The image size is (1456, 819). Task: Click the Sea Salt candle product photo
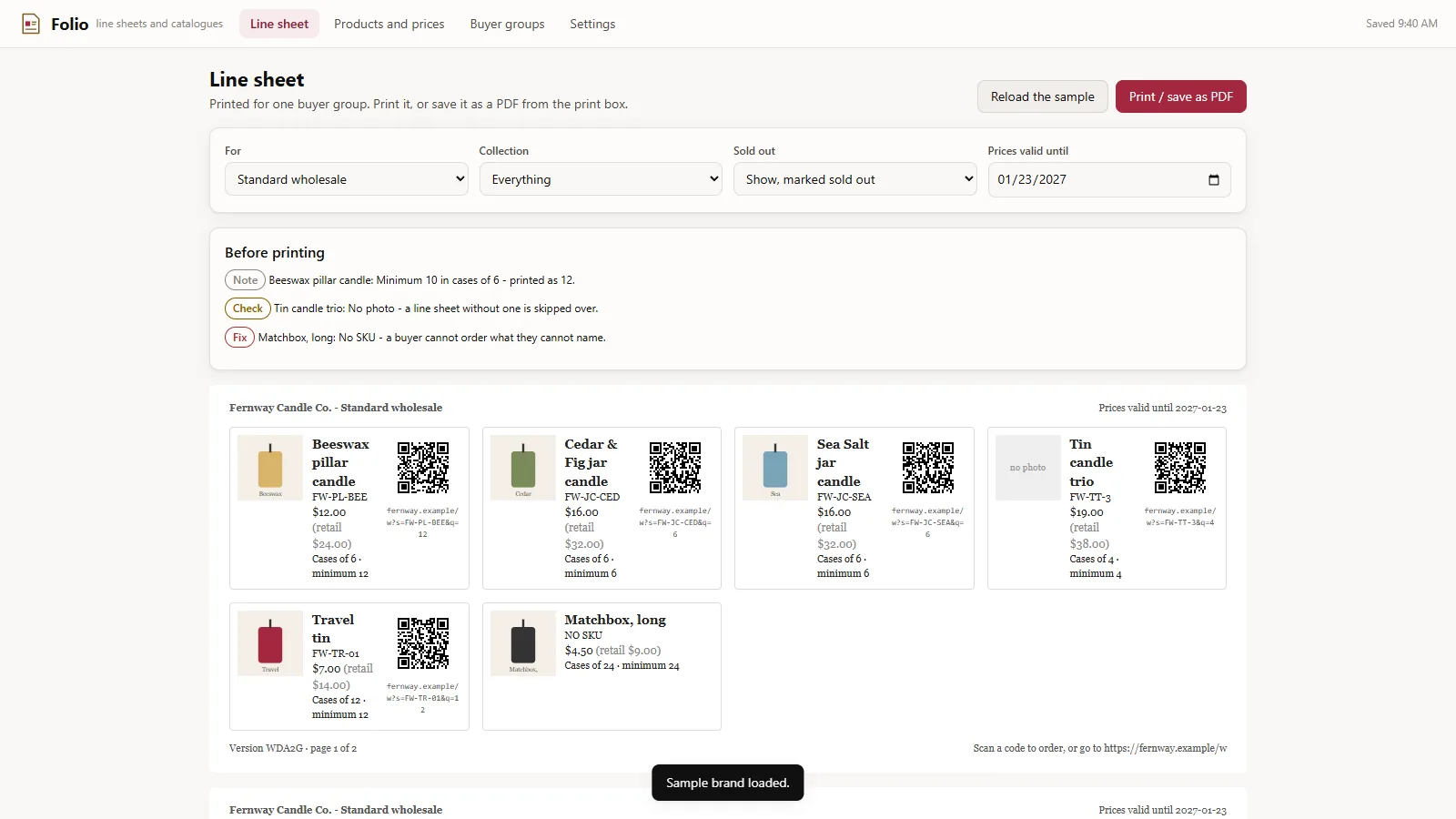[775, 468]
